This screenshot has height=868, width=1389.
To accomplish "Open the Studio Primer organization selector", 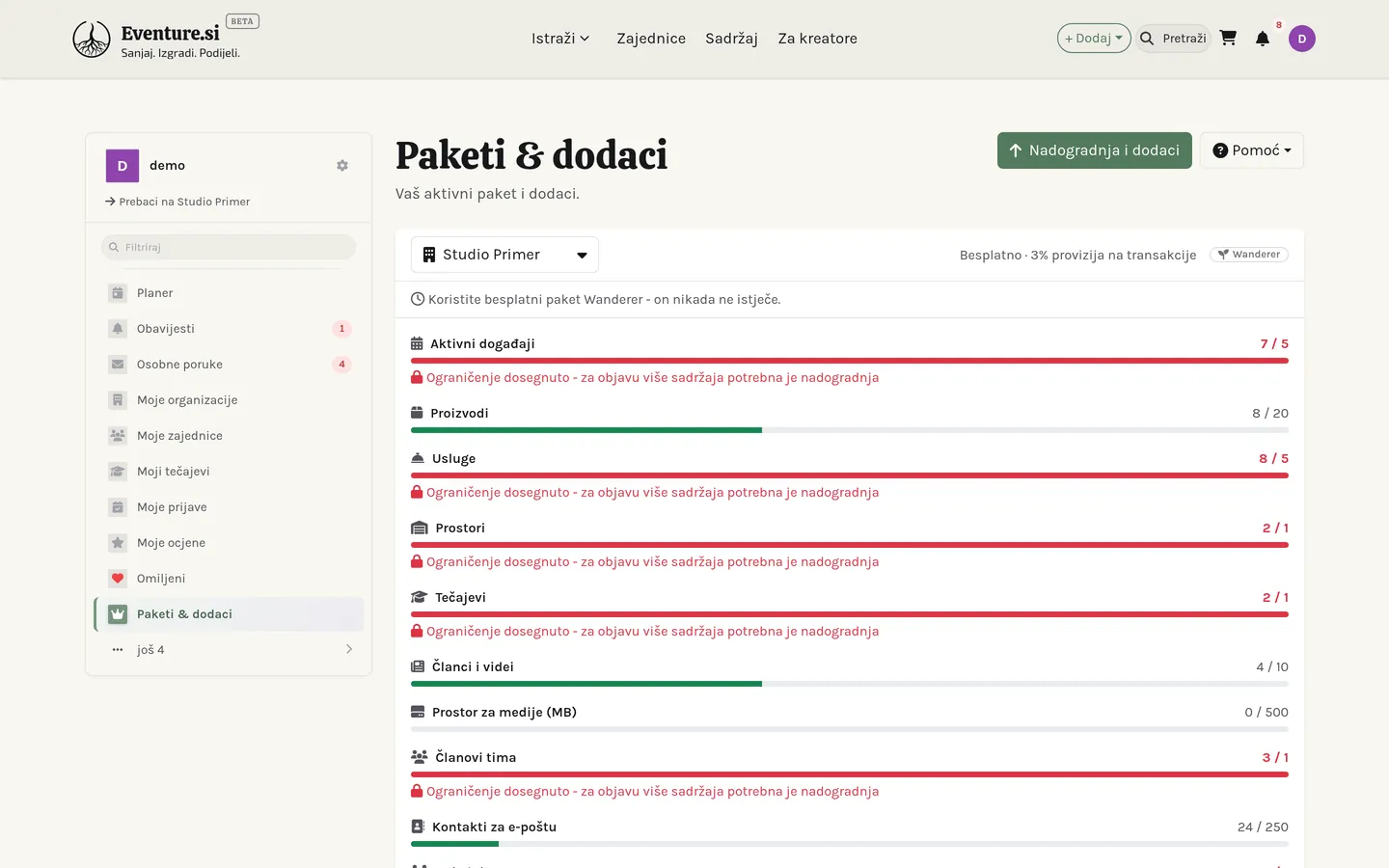I will tap(504, 255).
